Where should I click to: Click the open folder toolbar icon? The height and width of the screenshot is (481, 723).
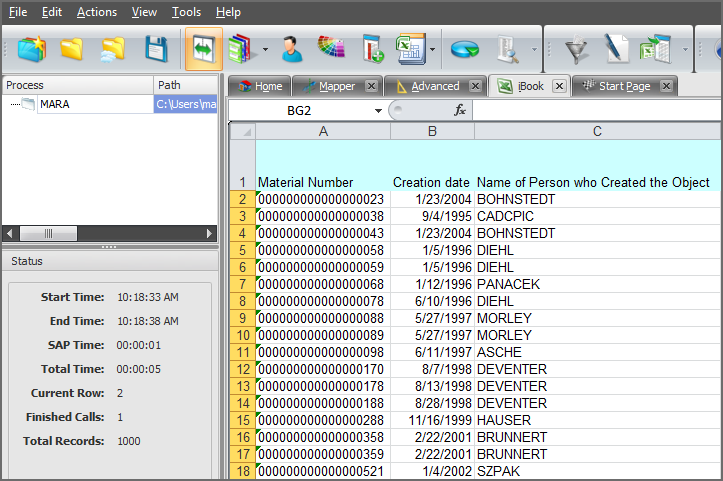coord(72,48)
